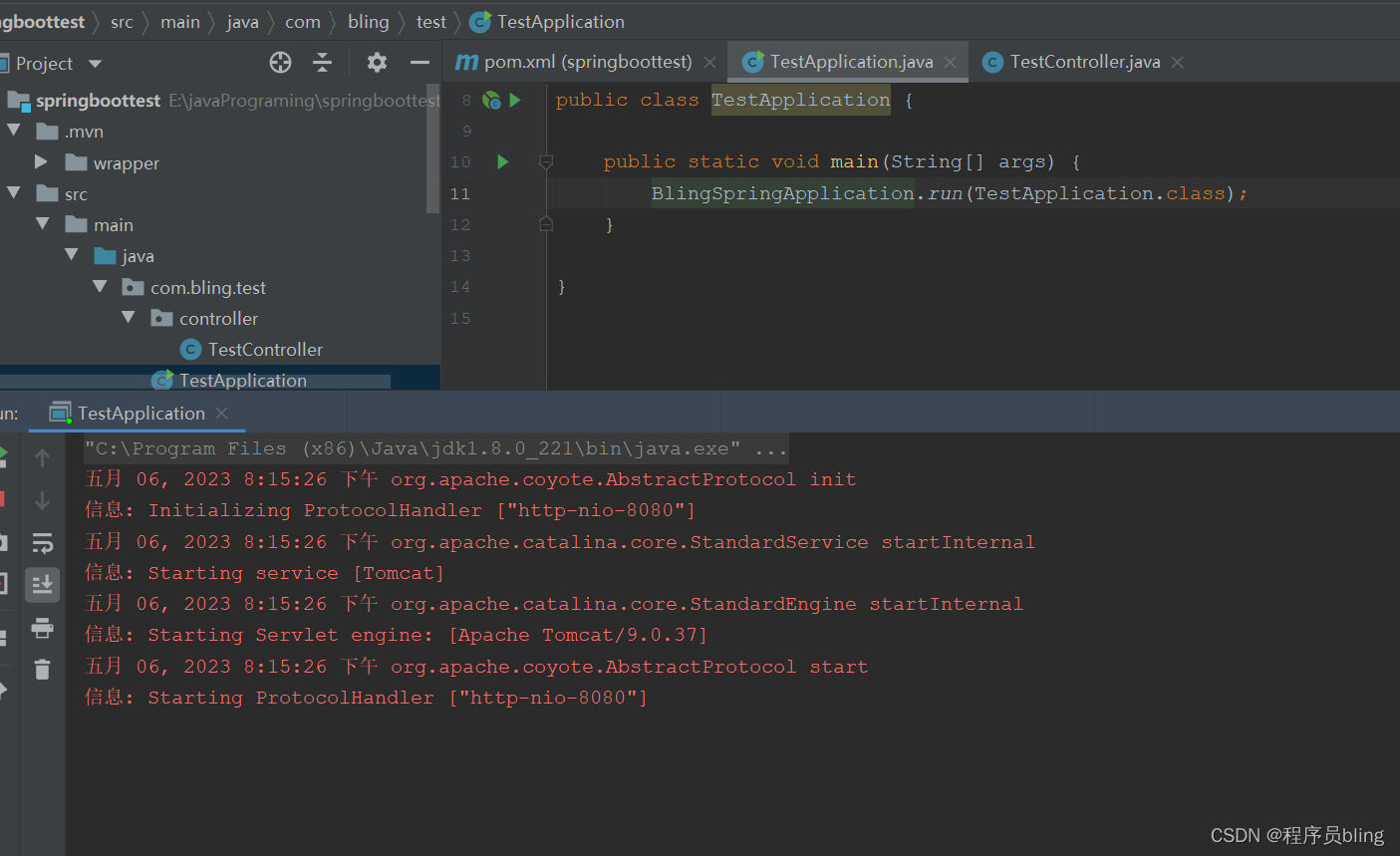Clear console with trash icon
1400x856 pixels.
(42, 670)
